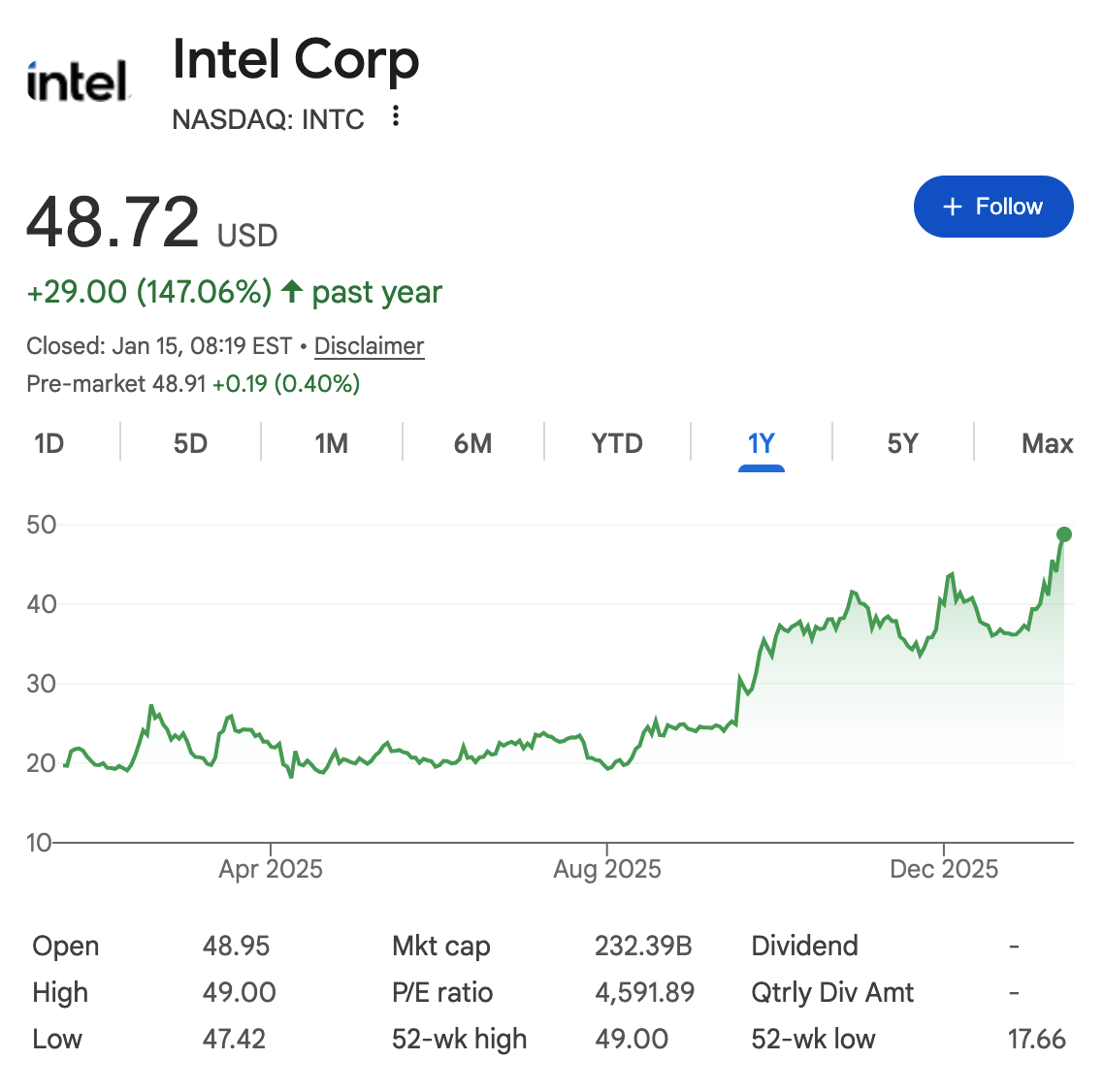1104x1092 pixels.
Task: Select the 1M range tab
Action: point(331,443)
